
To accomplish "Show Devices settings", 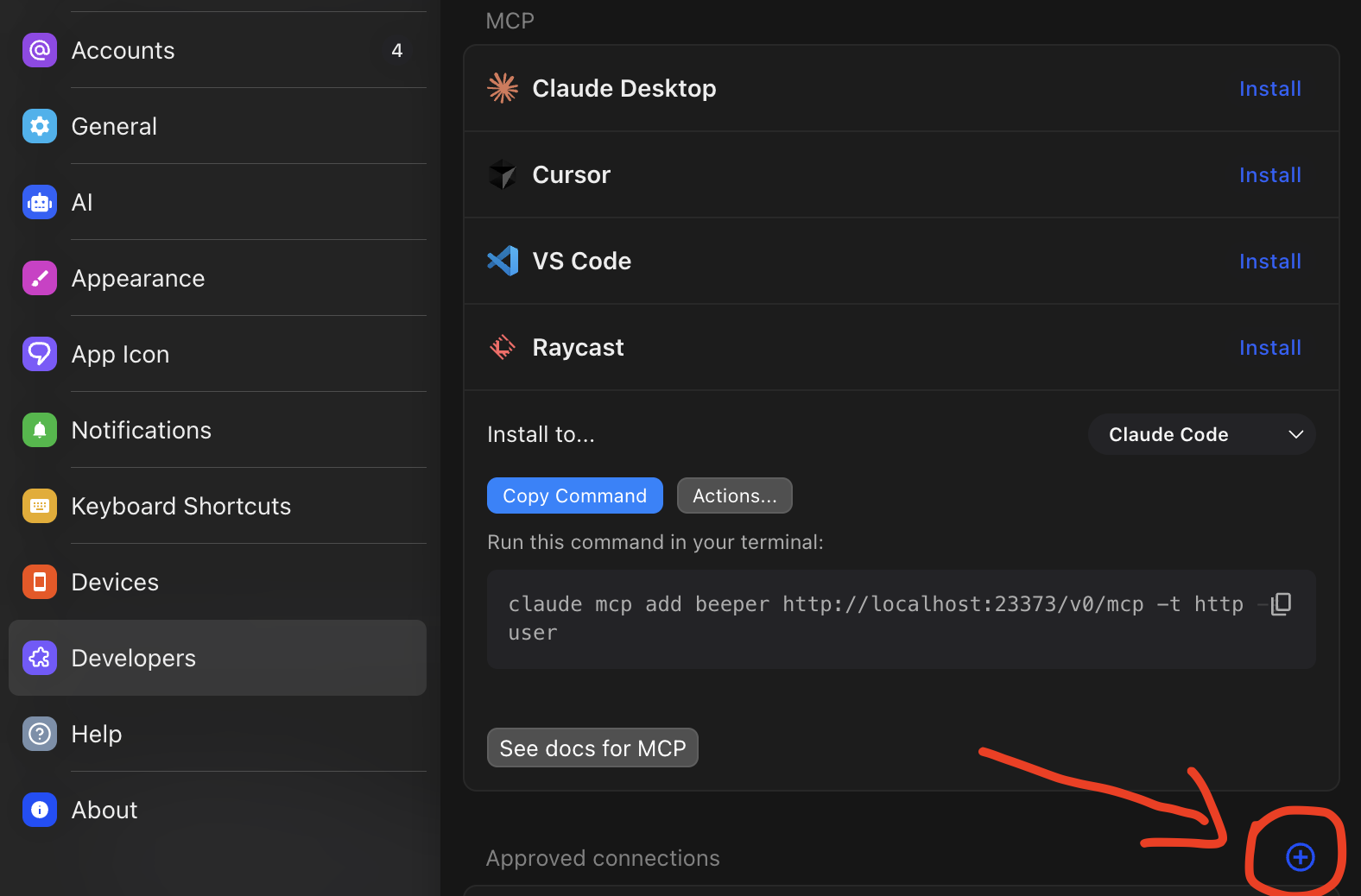I will [218, 582].
